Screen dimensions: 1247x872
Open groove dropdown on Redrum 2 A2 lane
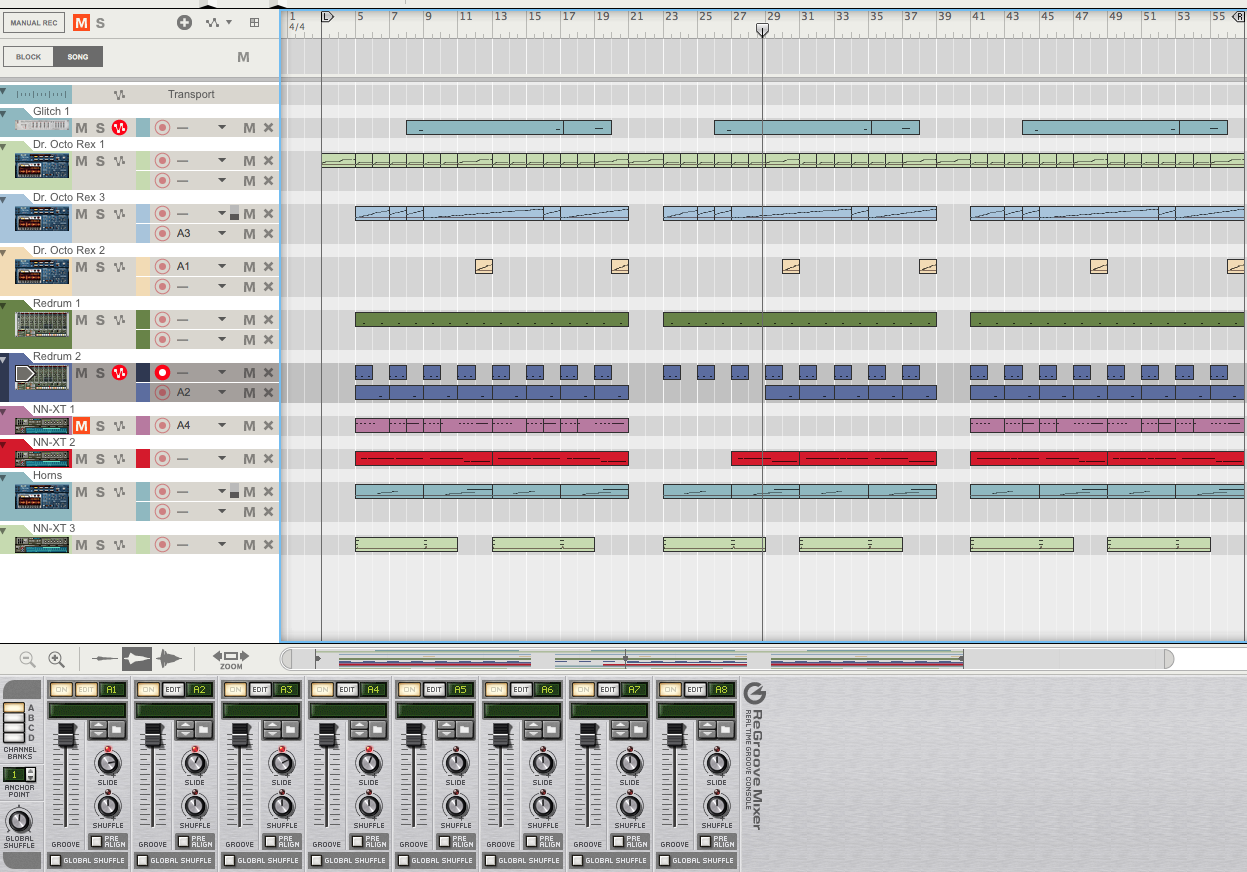(x=222, y=392)
